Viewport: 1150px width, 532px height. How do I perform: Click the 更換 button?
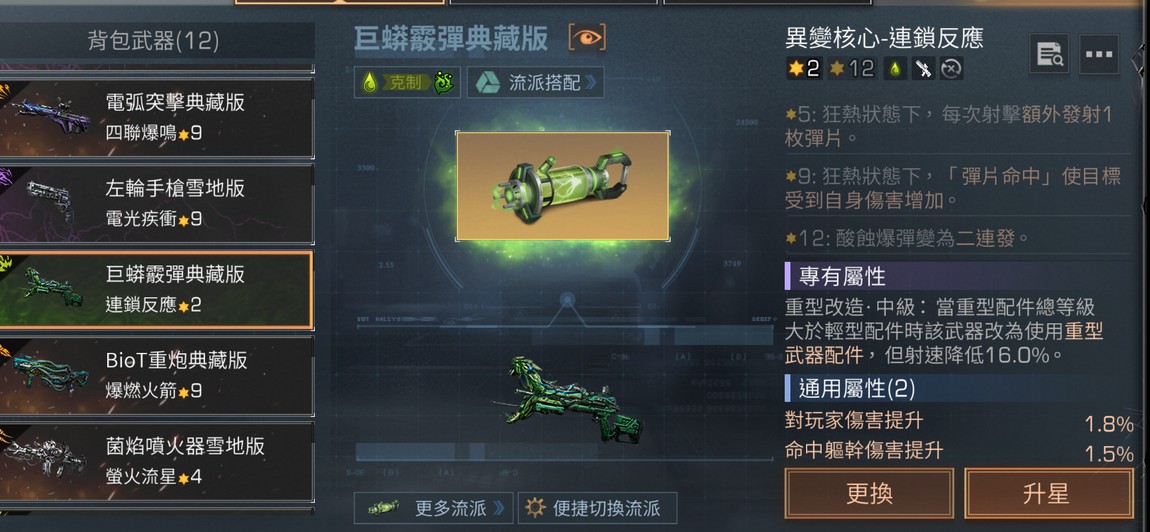coord(869,493)
